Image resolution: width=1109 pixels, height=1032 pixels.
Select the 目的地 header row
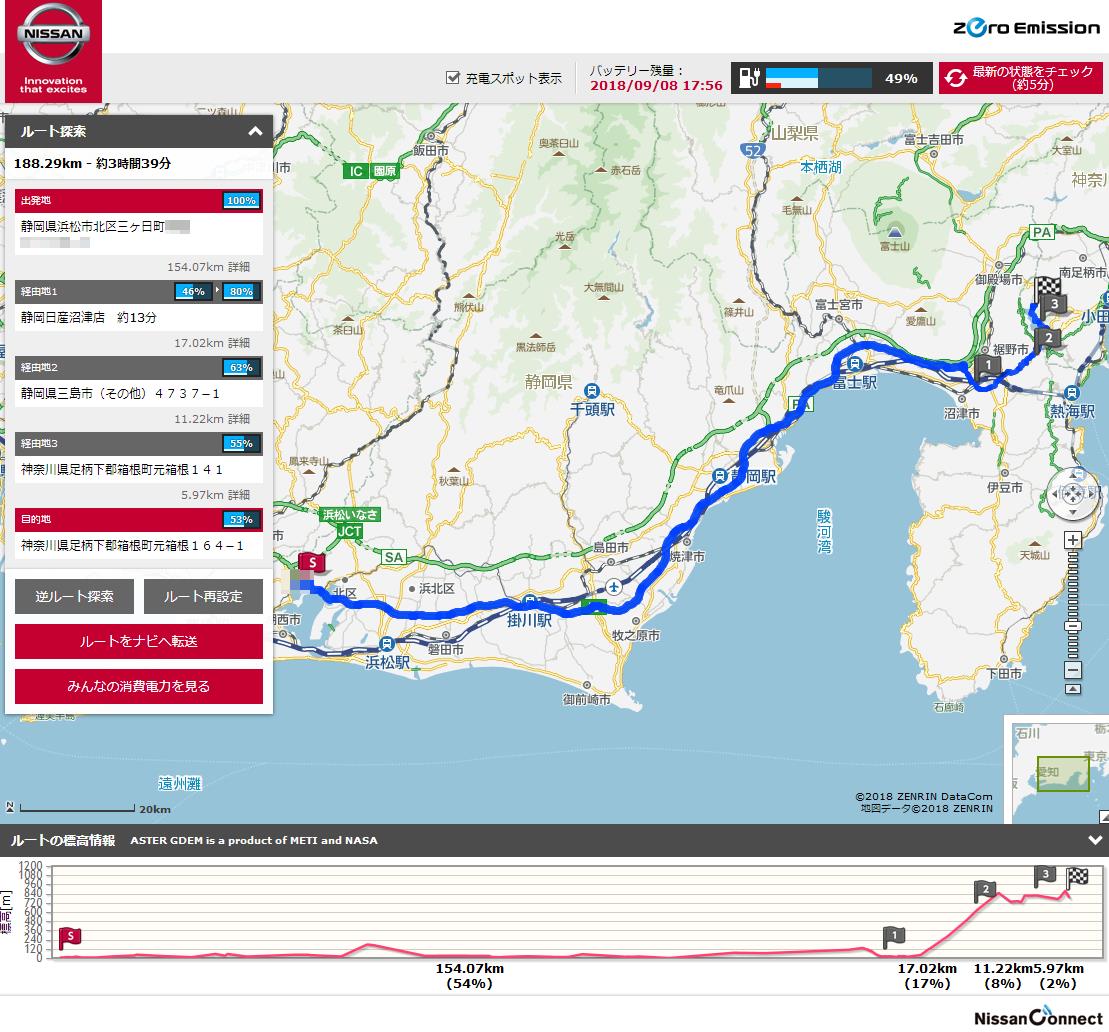click(139, 519)
